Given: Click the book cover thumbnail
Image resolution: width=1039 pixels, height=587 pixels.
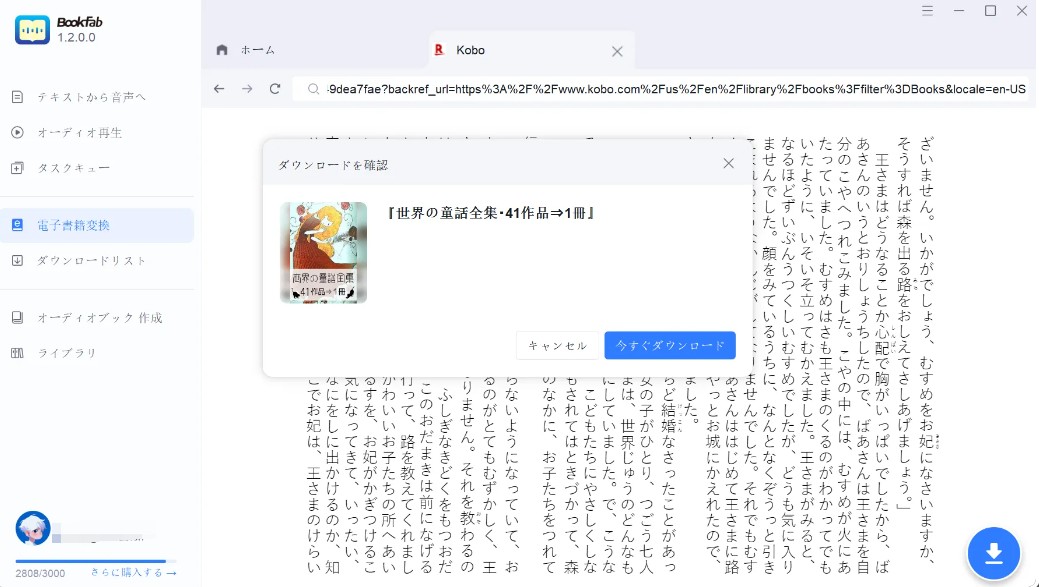Looking at the screenshot, I should 323,252.
